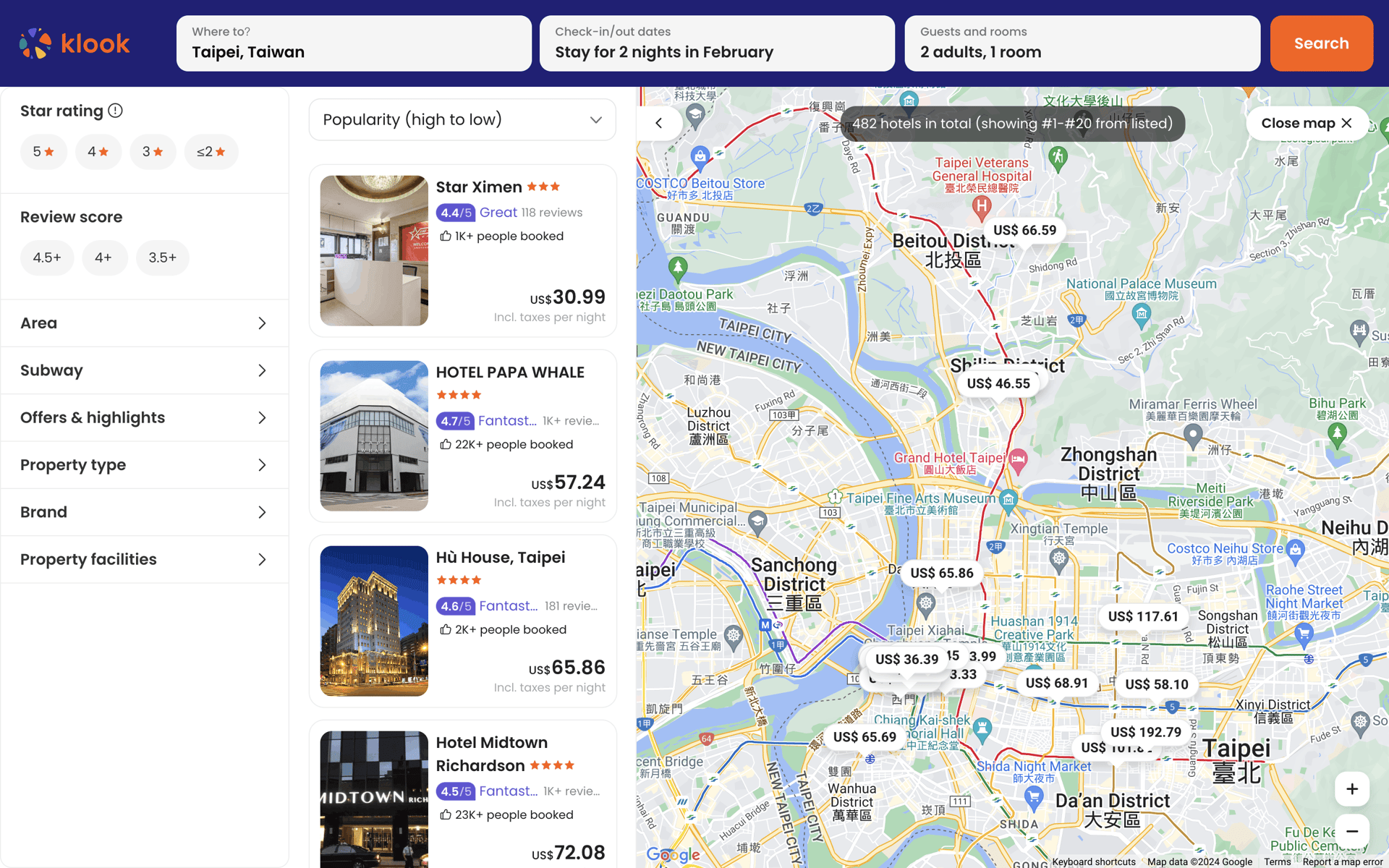Click Keyboard shortcuts on map
The width and height of the screenshot is (1389, 868).
(x=1094, y=861)
